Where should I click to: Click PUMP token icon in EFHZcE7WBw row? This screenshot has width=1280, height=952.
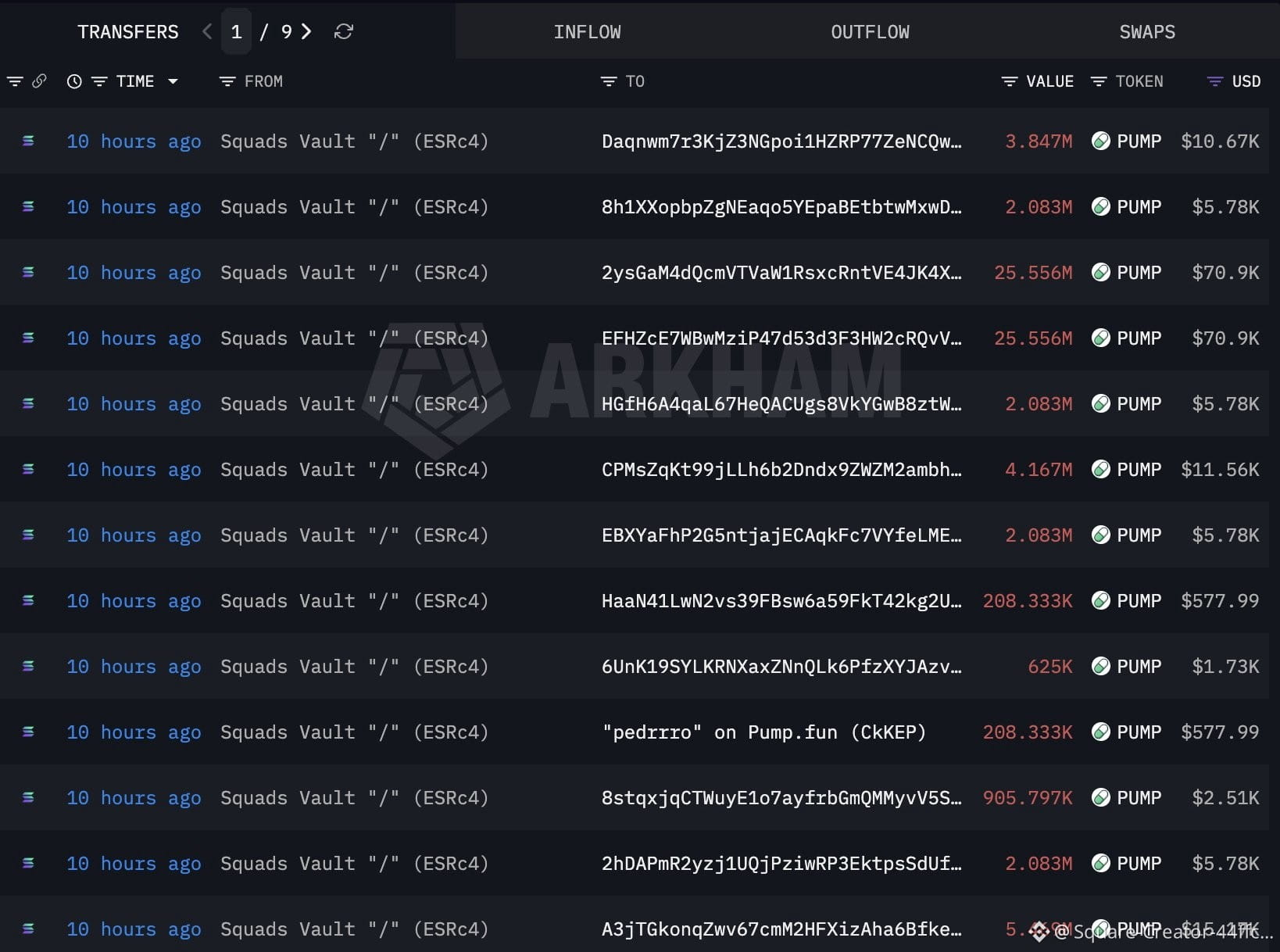[1101, 338]
